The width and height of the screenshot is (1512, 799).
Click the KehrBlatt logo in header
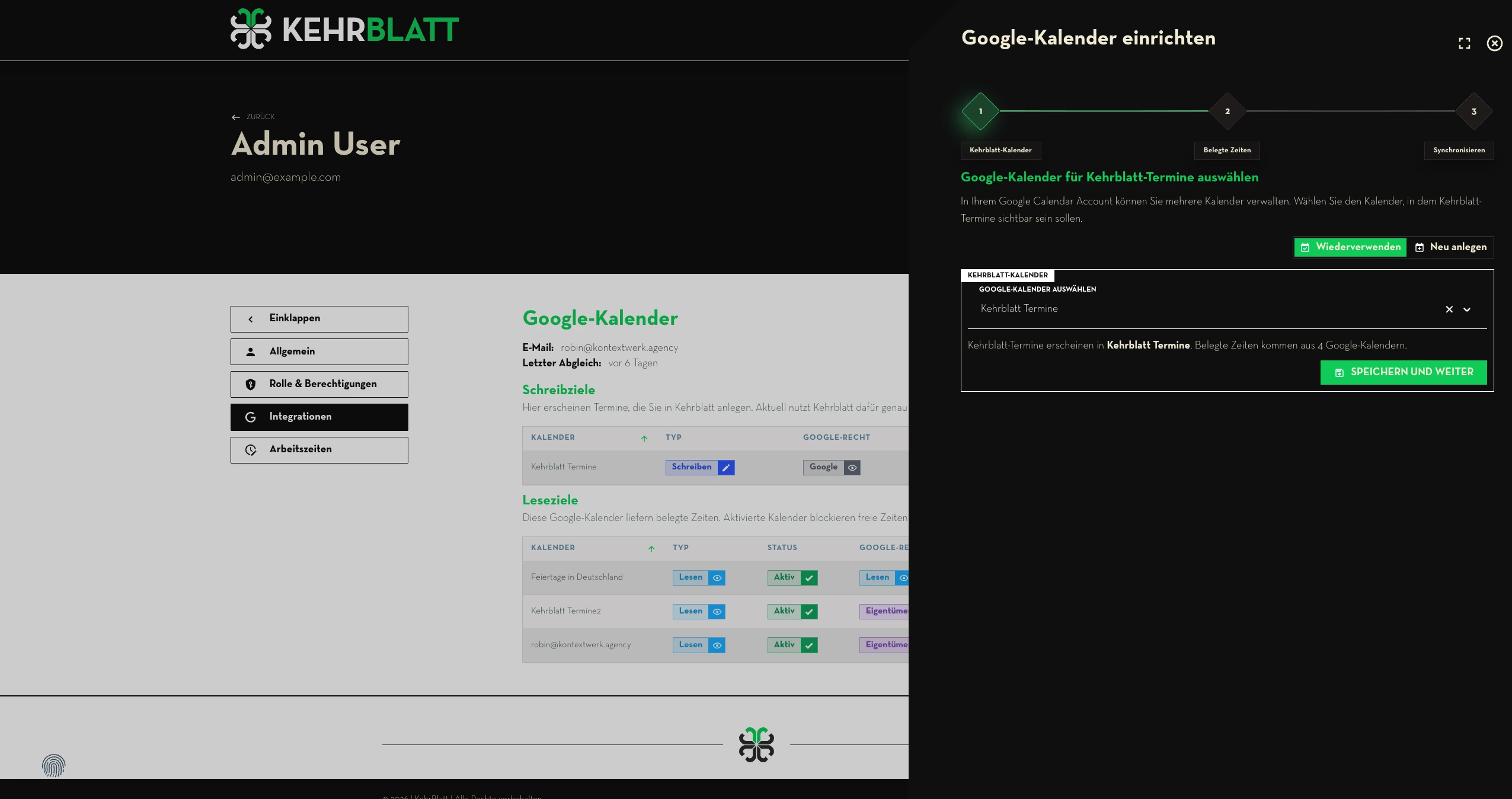344,29
